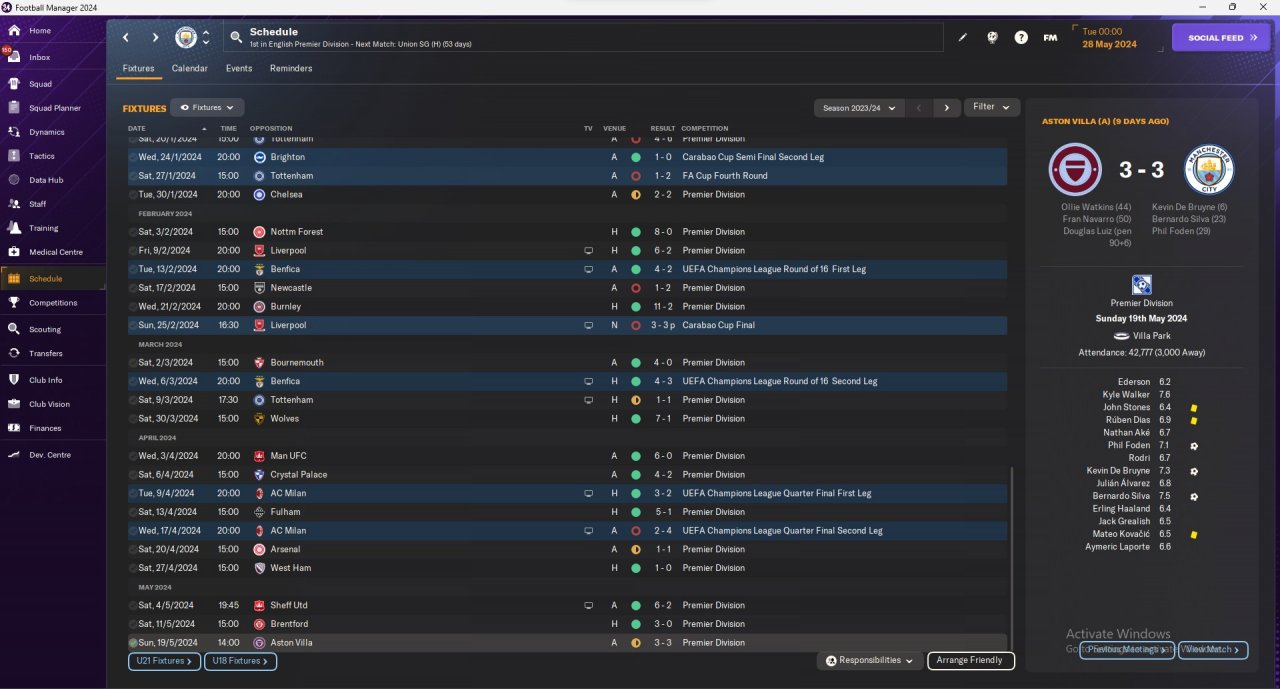The height and width of the screenshot is (689, 1280).
Task: Click Manchester City club badge in header
Action: pos(186,38)
